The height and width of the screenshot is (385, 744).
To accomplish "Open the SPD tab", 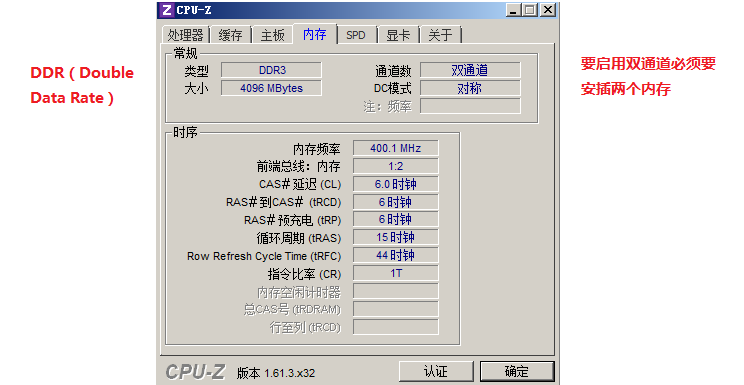I will [356, 35].
